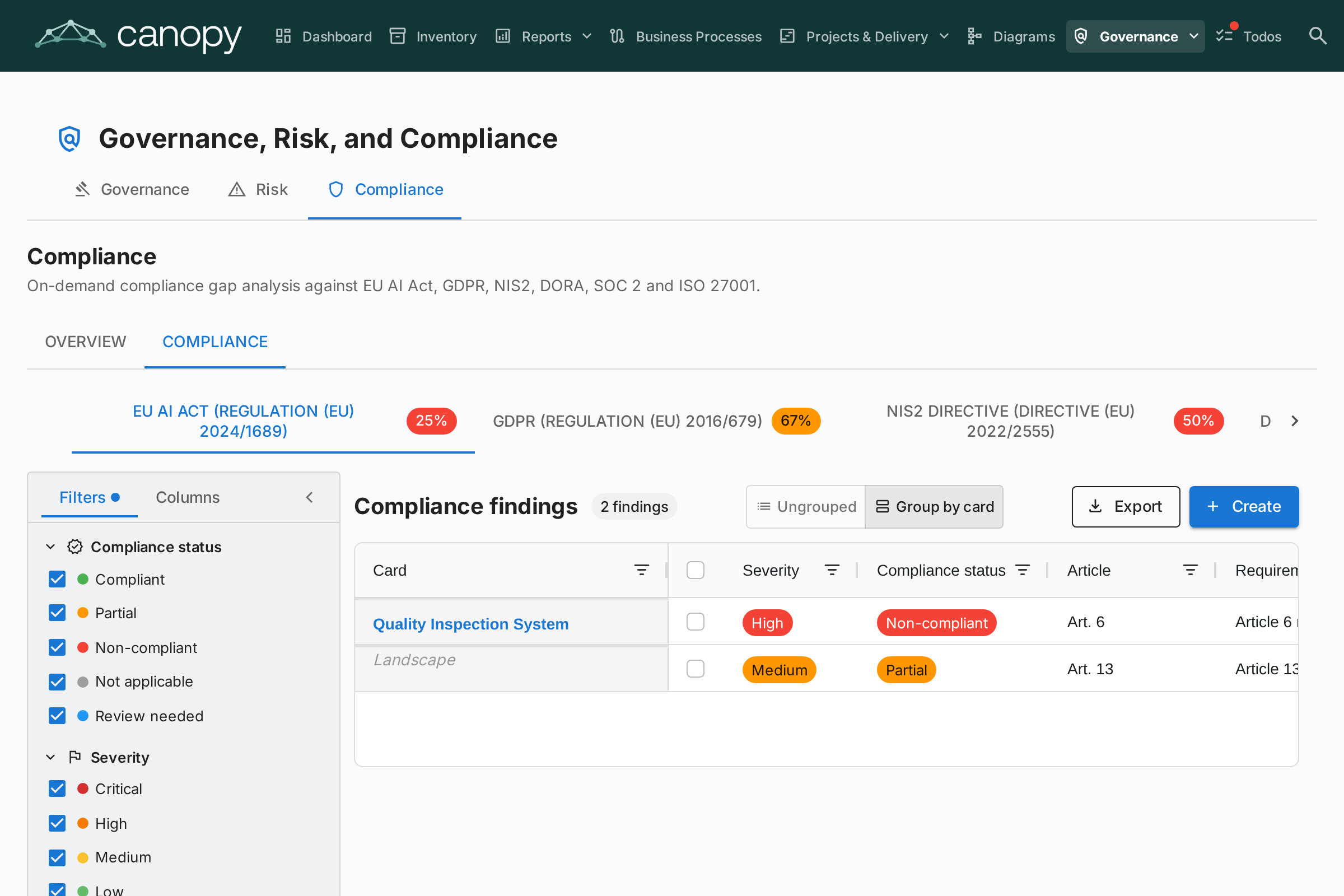Uncheck the Compliant status filter
The height and width of the screenshot is (896, 1344).
tap(57, 579)
